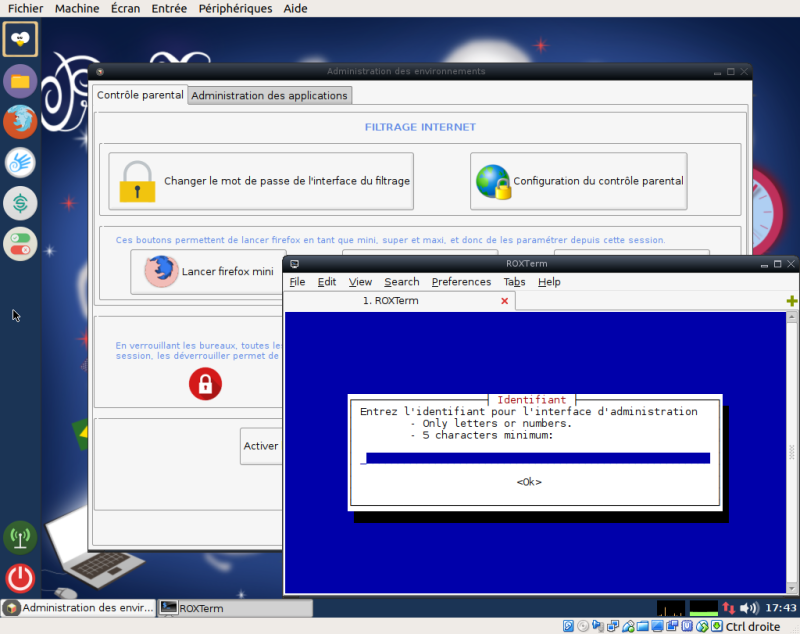The width and height of the screenshot is (800, 634).
Task: Click the VirtualBox display status icon
Action: [657, 626]
